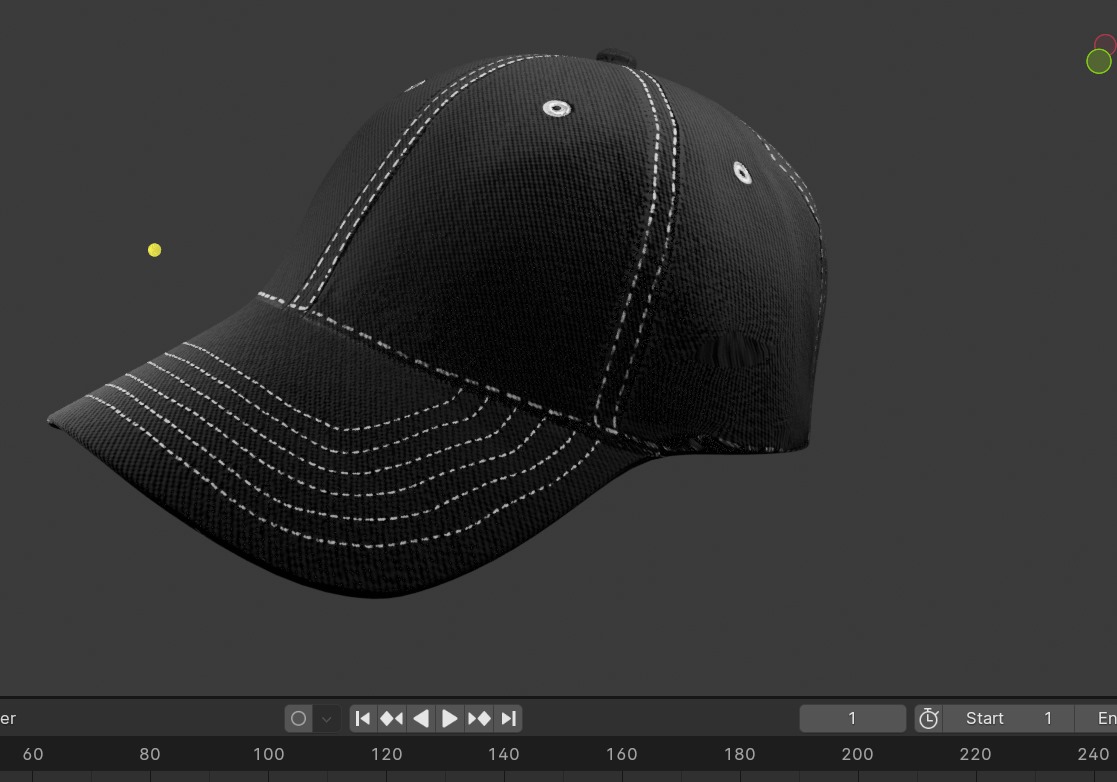Click frame 160 on the timeline ruler
The image size is (1117, 782).
[x=621, y=755]
